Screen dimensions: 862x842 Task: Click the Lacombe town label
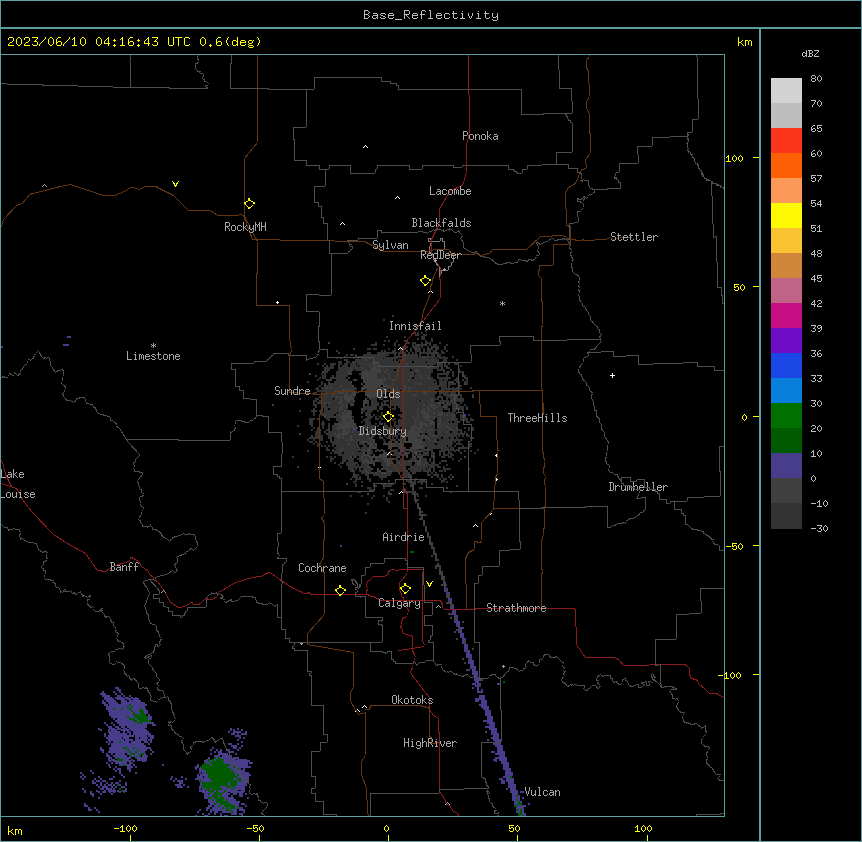click(x=450, y=191)
